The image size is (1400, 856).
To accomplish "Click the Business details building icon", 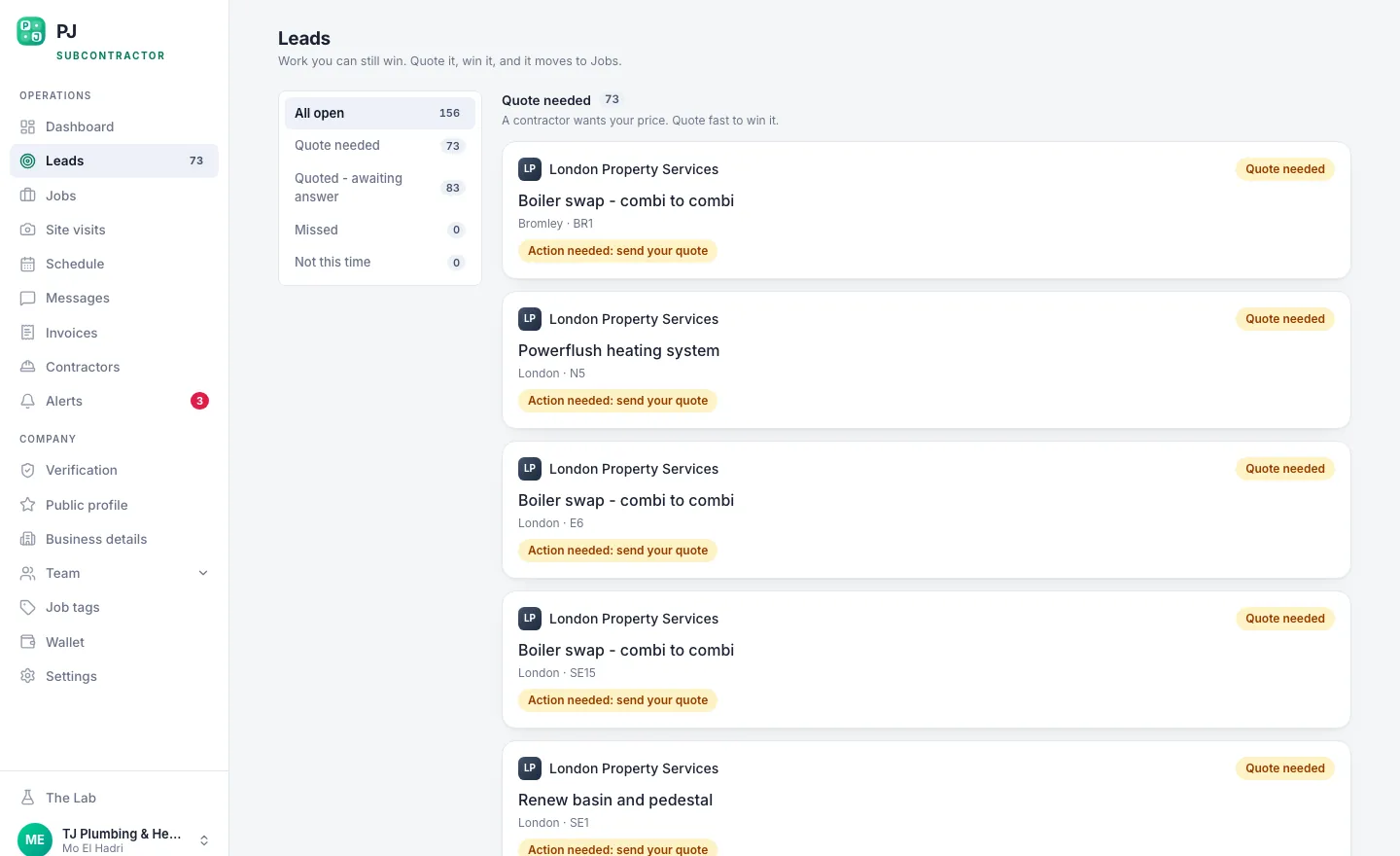I will point(27,539).
